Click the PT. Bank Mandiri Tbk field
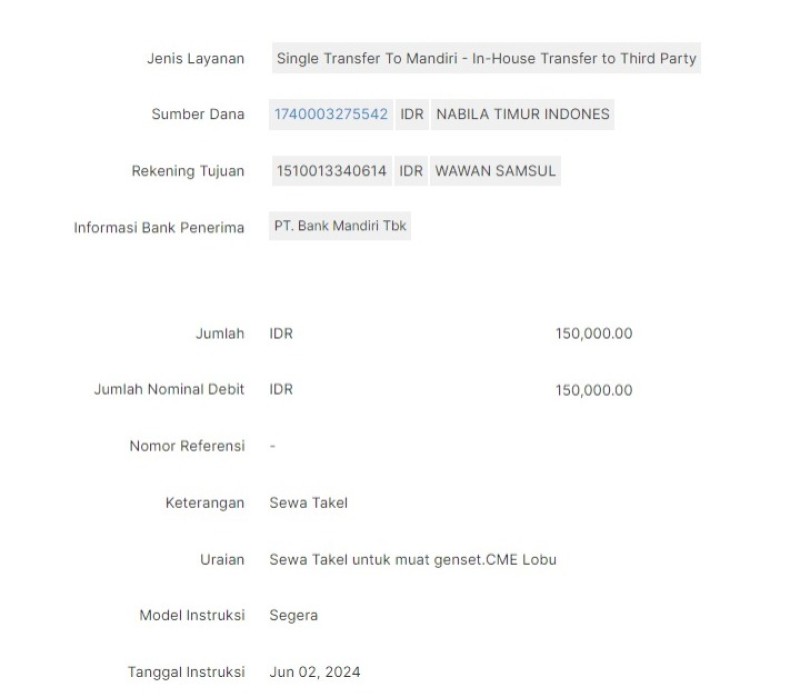Viewport: 800px width, 697px height. [x=340, y=226]
